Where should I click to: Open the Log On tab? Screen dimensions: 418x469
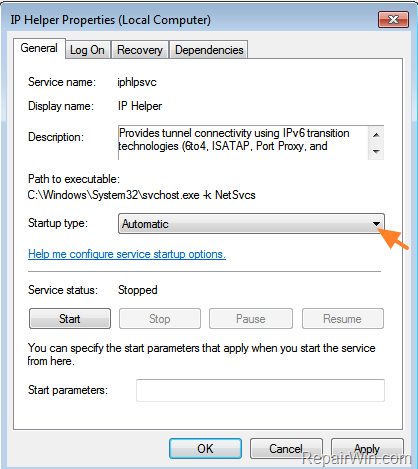(87, 50)
